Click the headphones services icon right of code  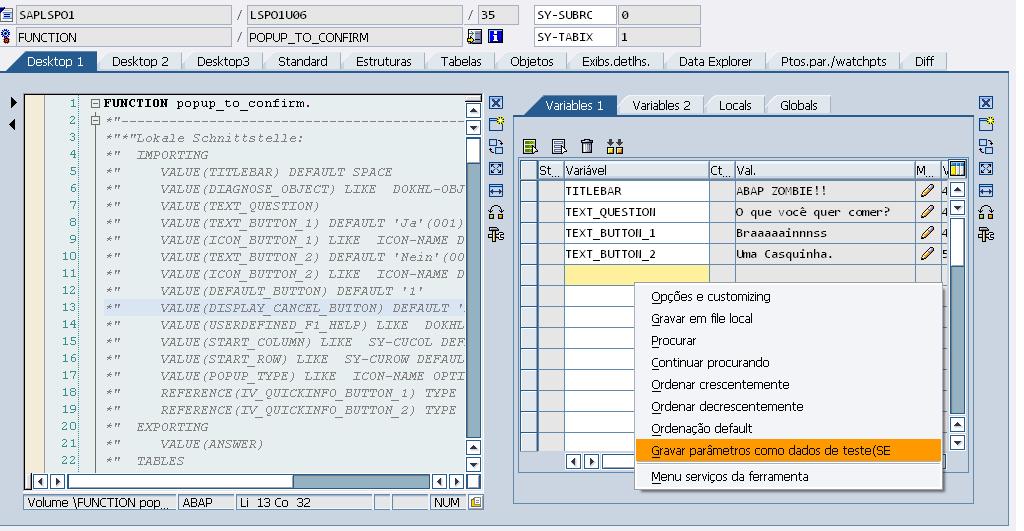(x=495, y=212)
